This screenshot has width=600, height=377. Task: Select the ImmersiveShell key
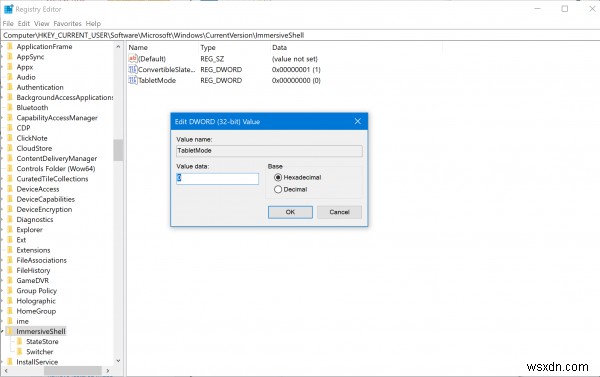pos(41,331)
